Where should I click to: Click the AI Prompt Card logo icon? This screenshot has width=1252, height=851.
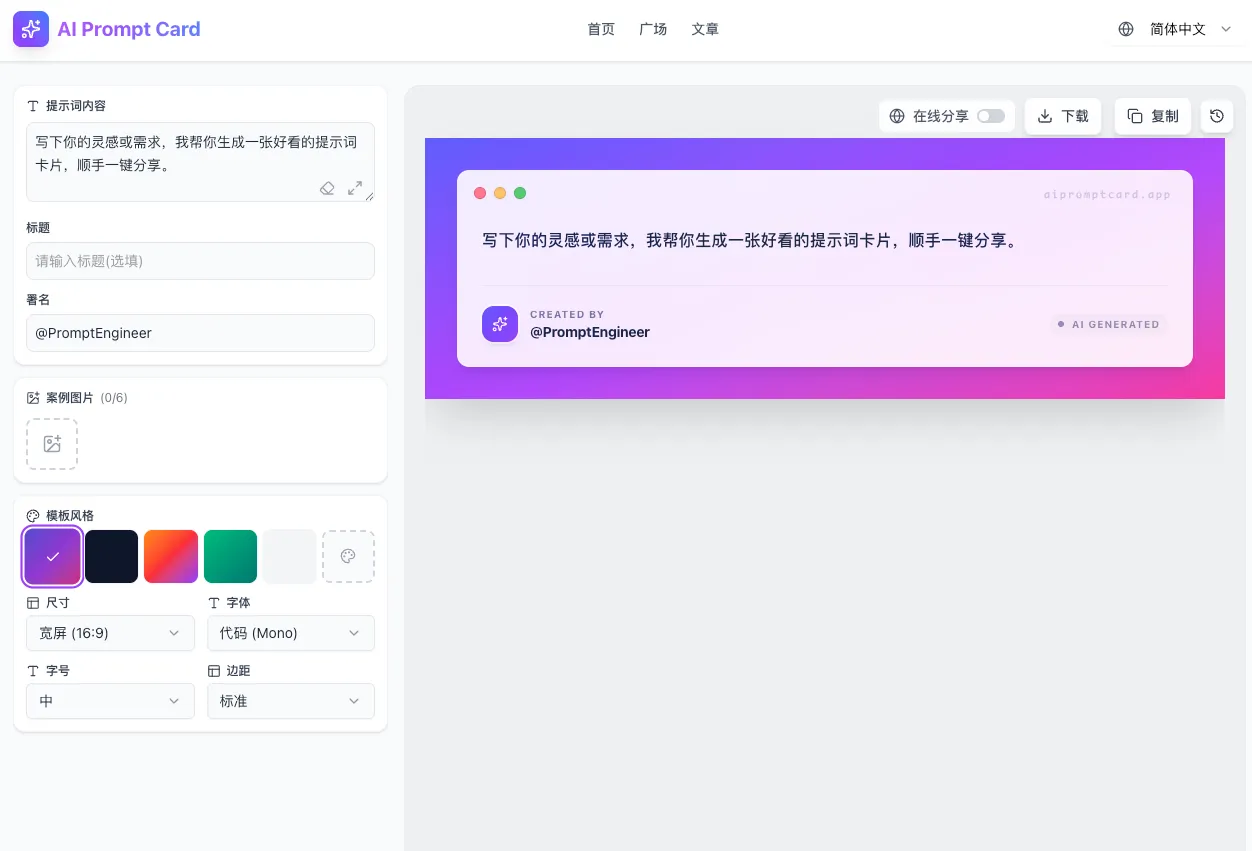[x=31, y=29]
